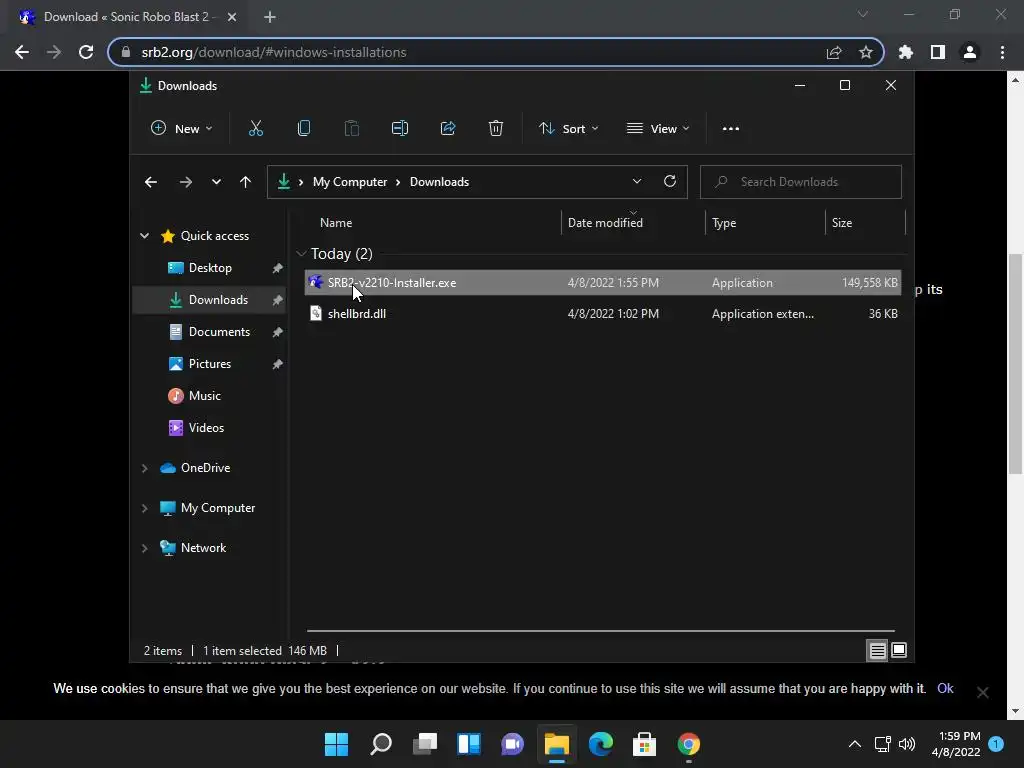Dismiss the cookie banner with X
Viewport: 1024px width, 768px height.
(x=982, y=692)
